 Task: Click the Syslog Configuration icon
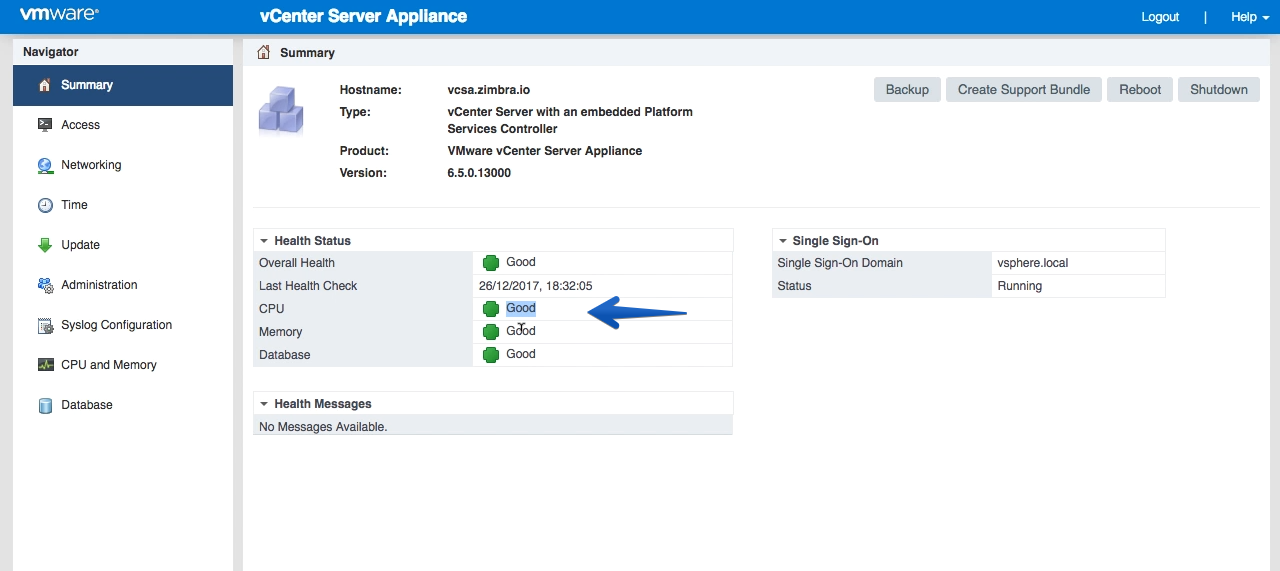pos(44,325)
